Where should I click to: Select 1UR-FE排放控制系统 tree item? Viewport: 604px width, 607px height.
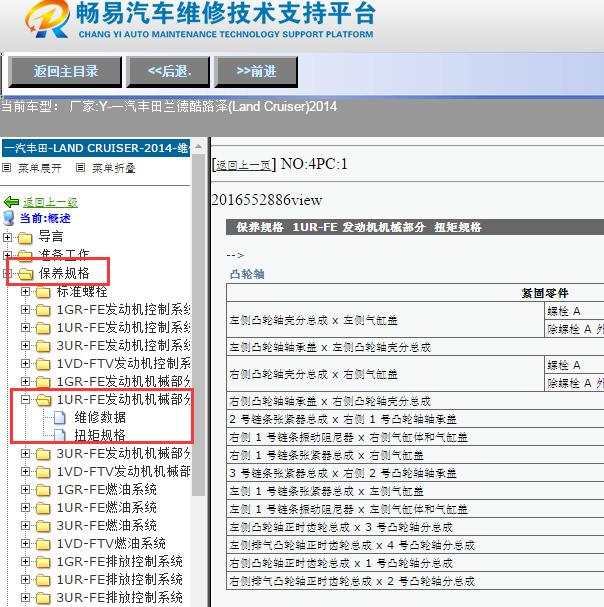tap(120, 580)
